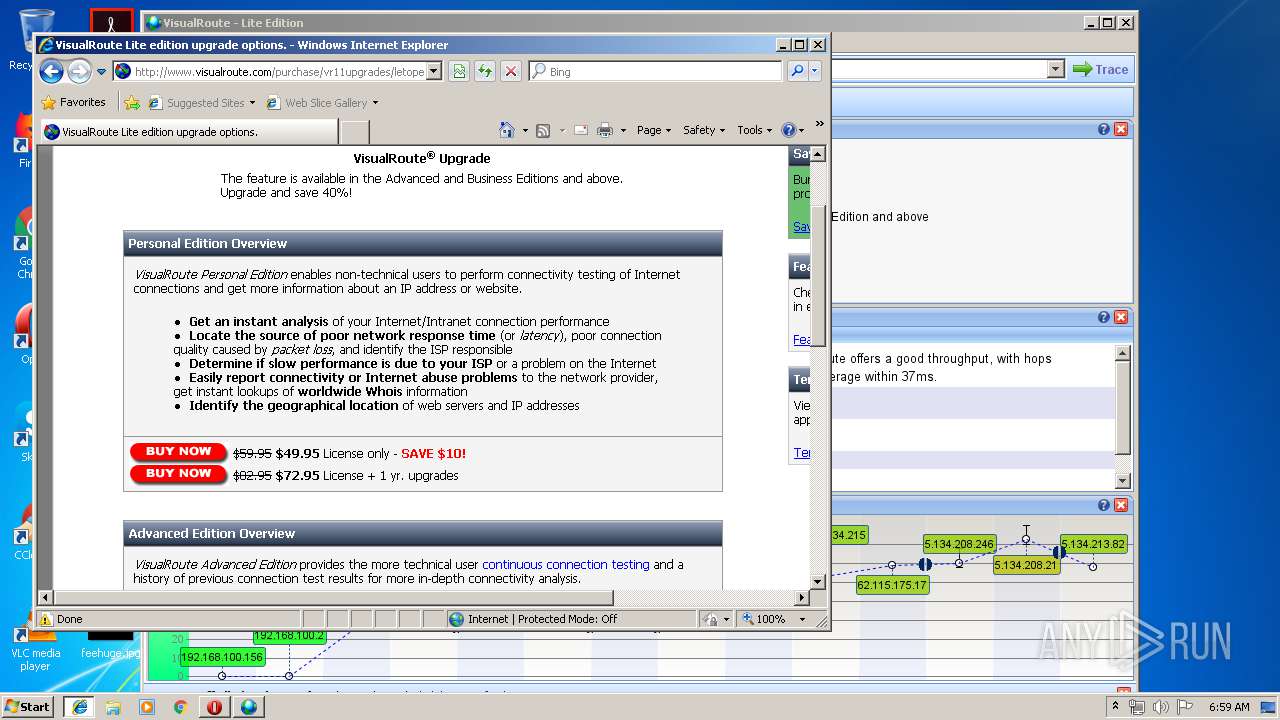1280x720 pixels.
Task: Open help for the route graph panel
Action: point(1104,505)
